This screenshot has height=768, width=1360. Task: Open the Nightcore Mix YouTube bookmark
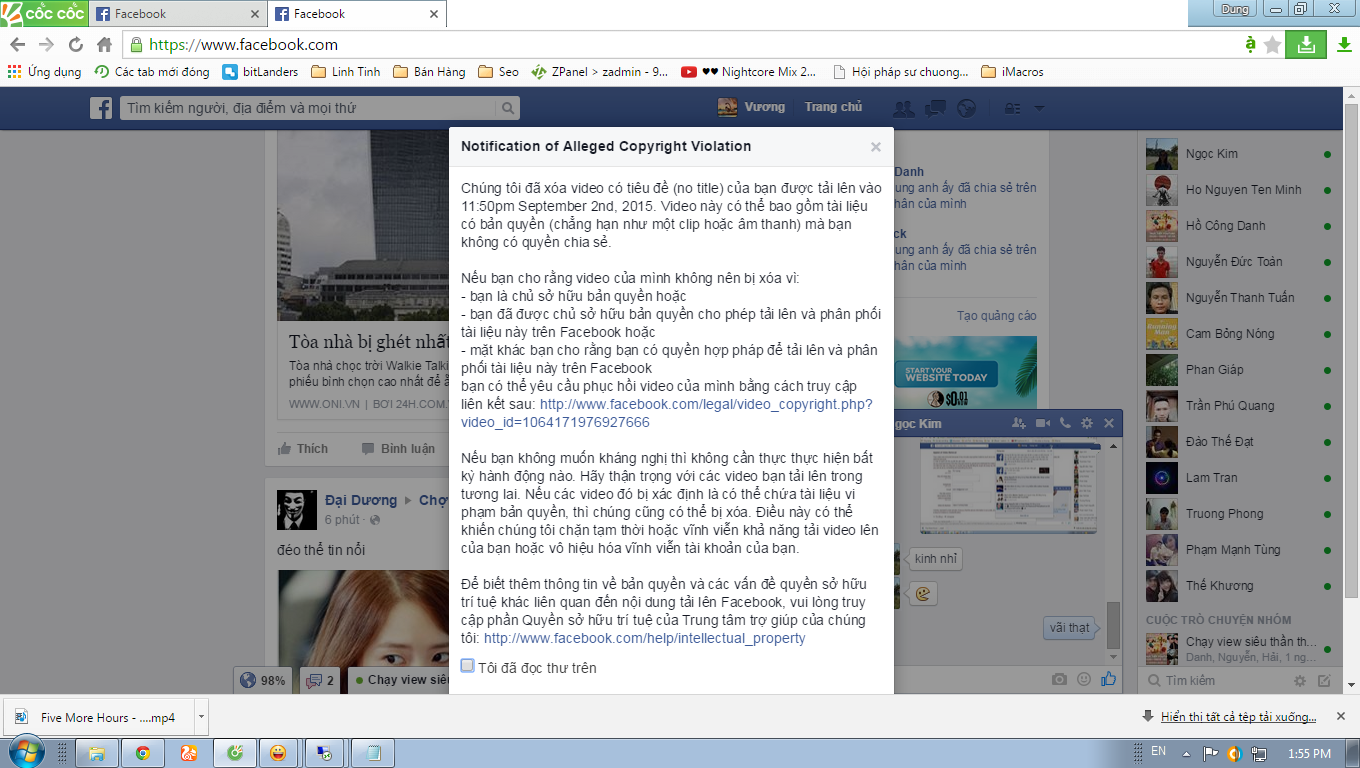(749, 72)
